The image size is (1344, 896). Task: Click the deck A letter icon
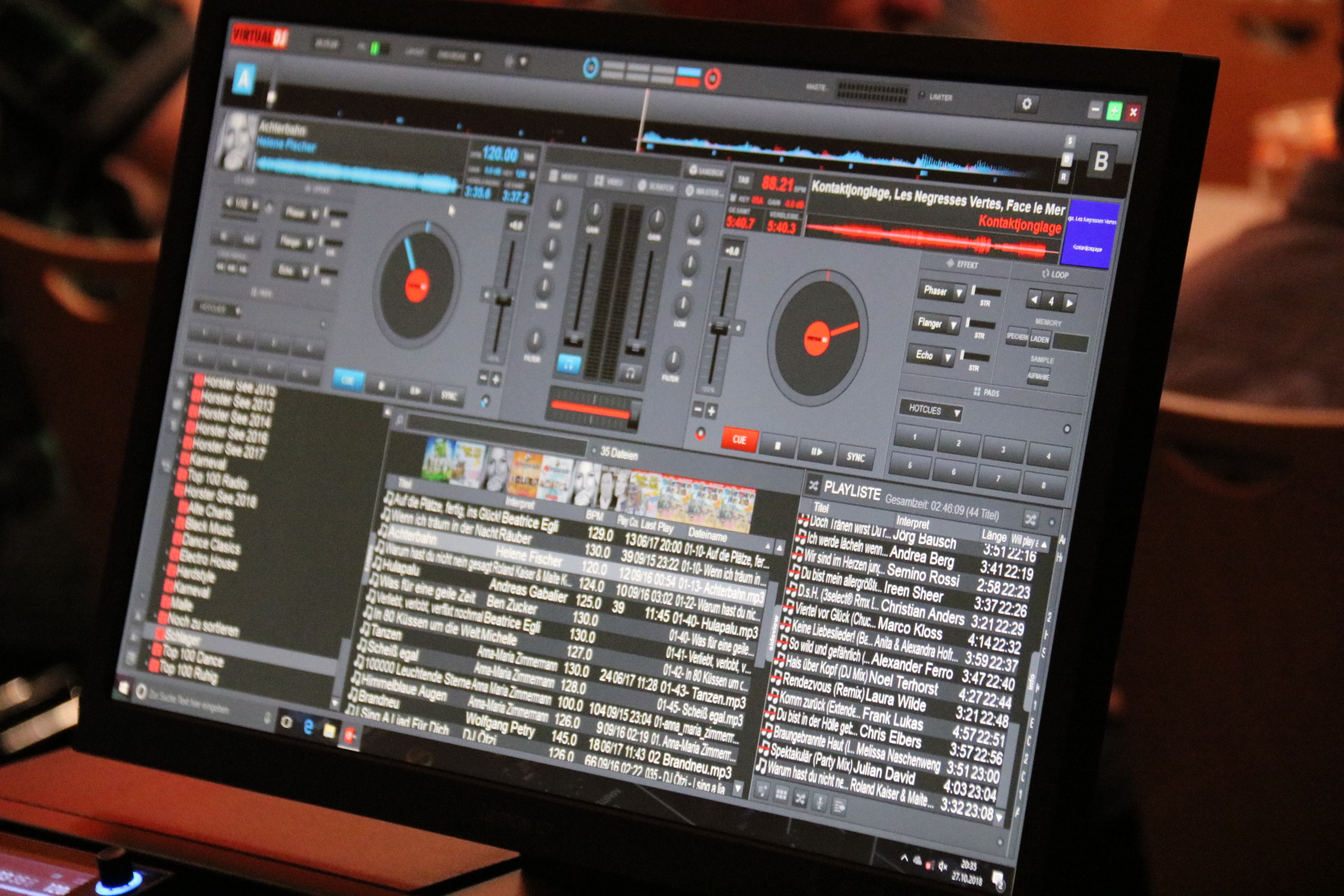tap(244, 80)
